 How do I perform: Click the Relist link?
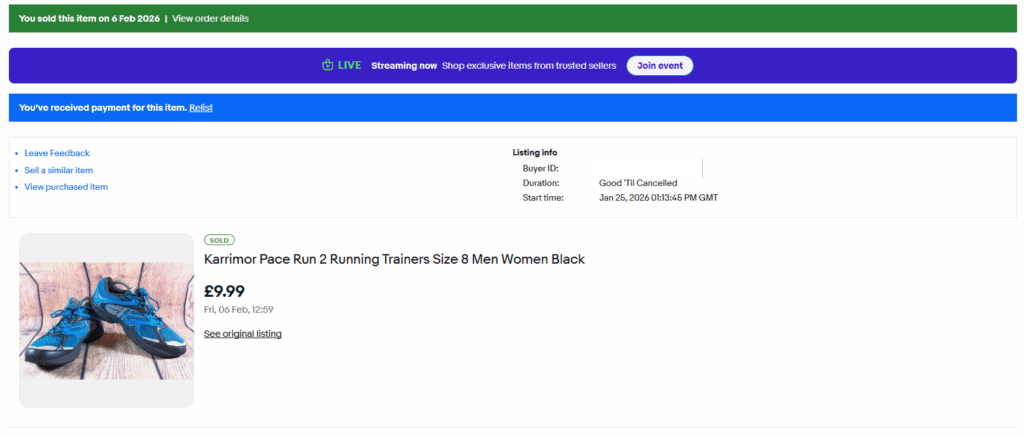click(x=201, y=108)
